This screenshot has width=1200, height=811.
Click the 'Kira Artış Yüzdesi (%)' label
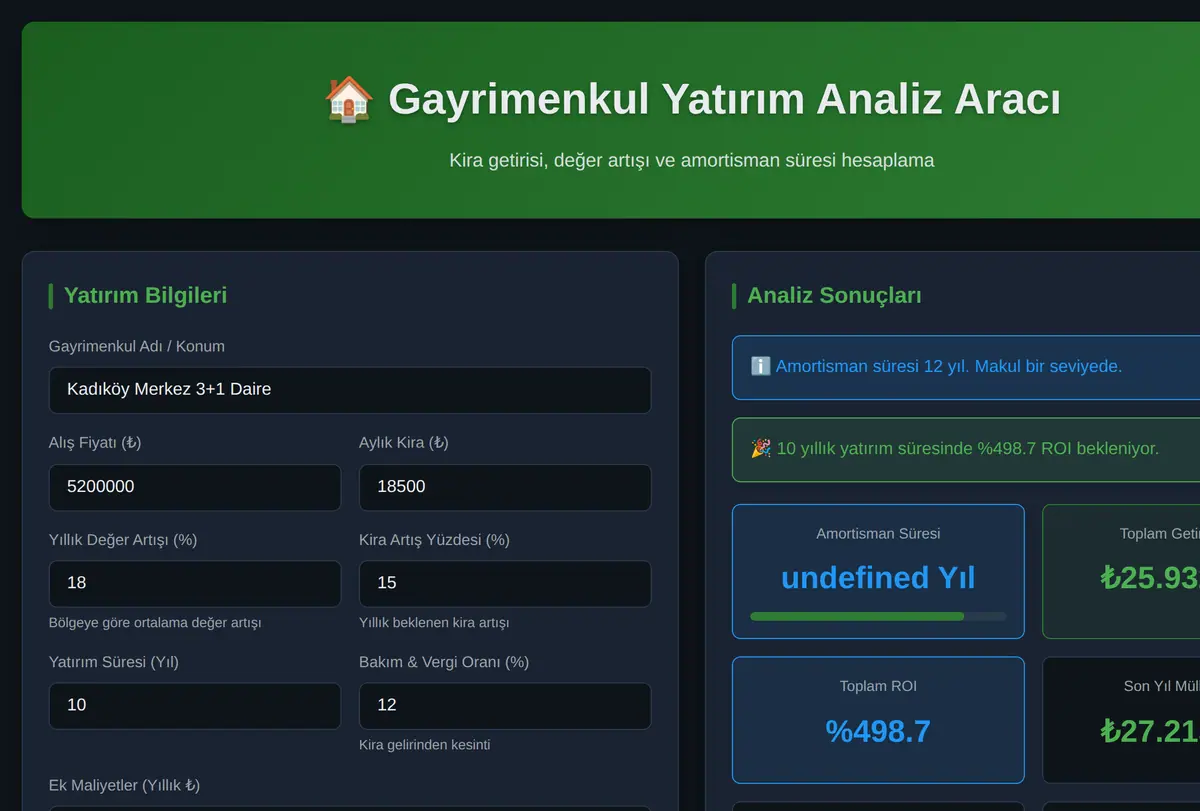434,540
